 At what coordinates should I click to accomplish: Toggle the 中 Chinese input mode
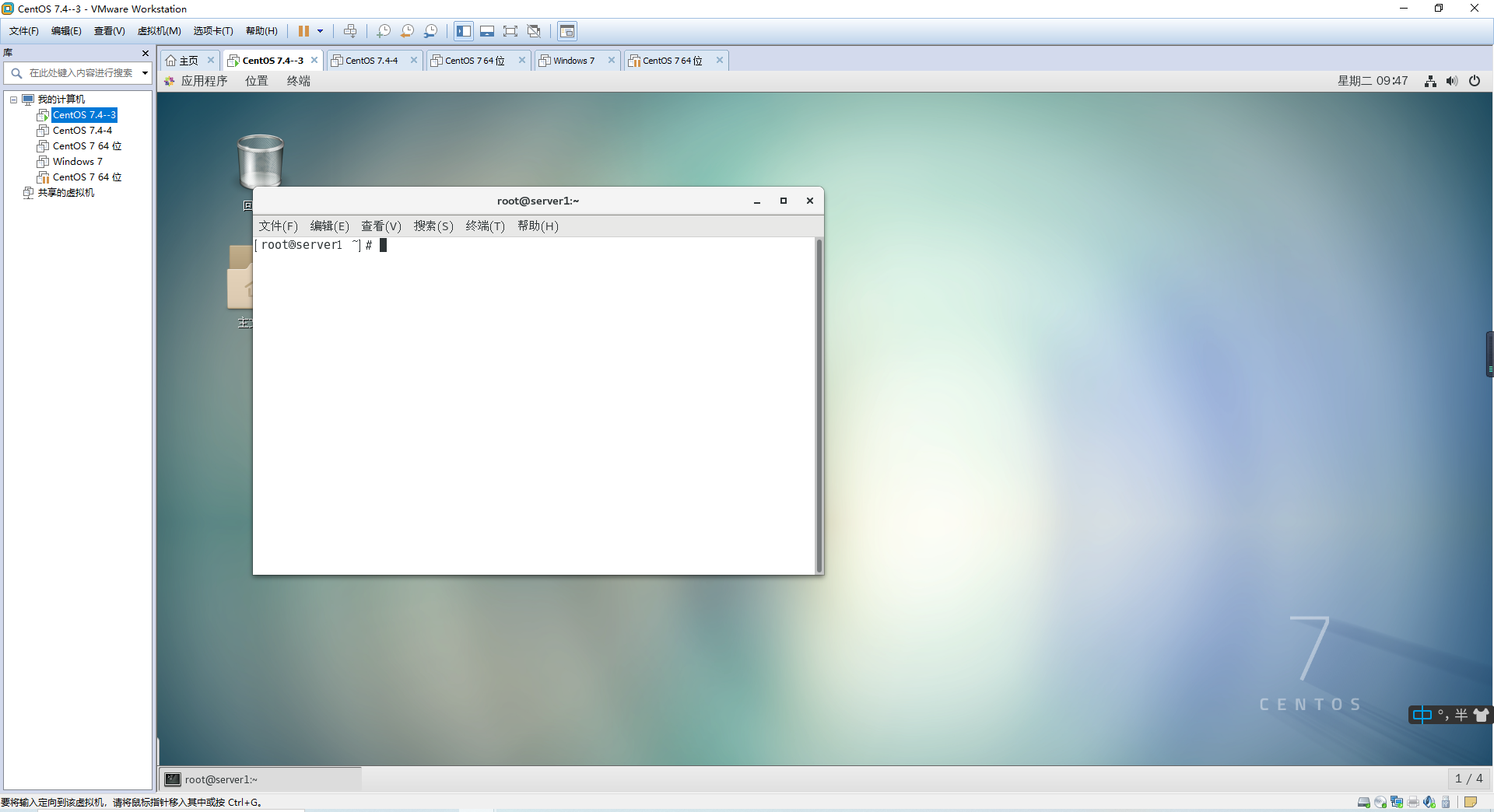point(1422,715)
